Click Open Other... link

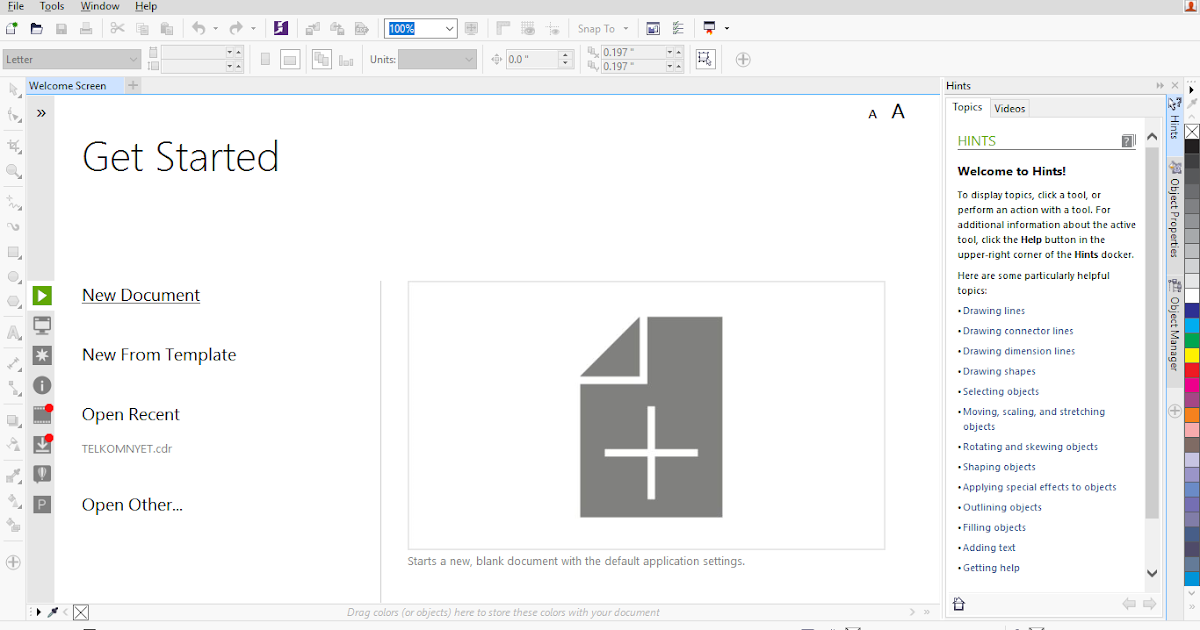132,505
